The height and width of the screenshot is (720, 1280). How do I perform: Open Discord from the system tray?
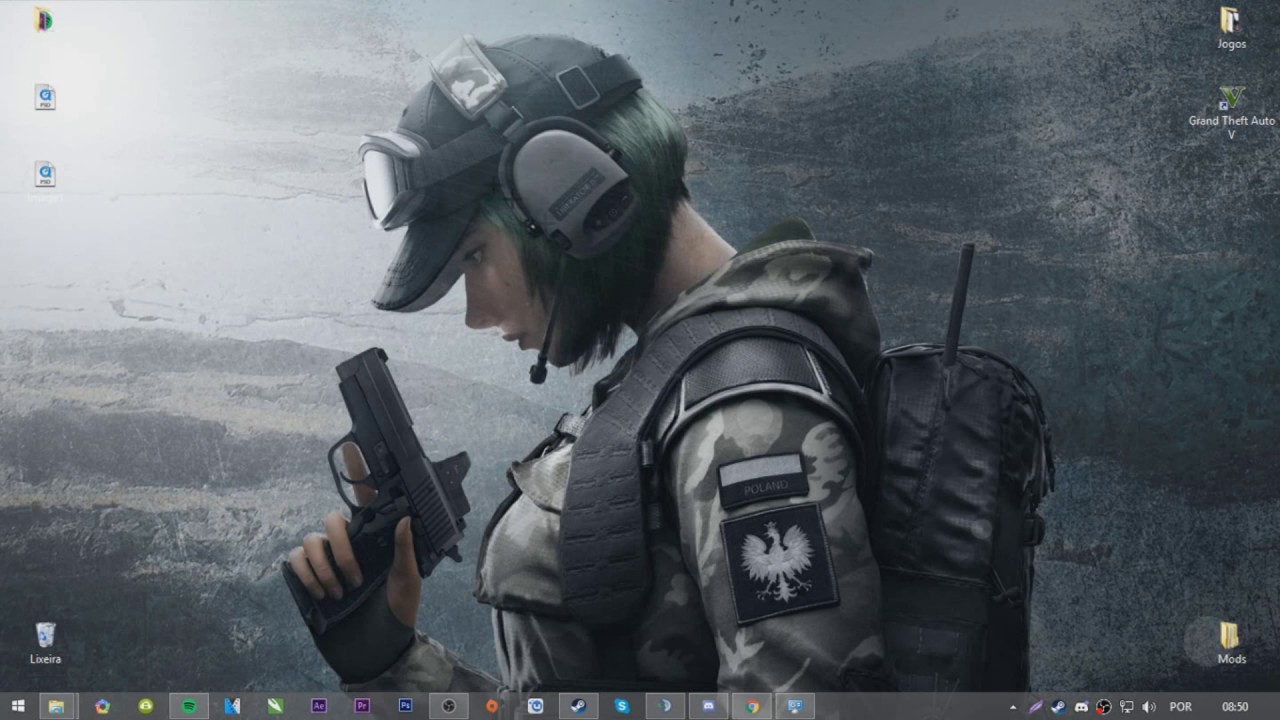pyautogui.click(x=1081, y=707)
